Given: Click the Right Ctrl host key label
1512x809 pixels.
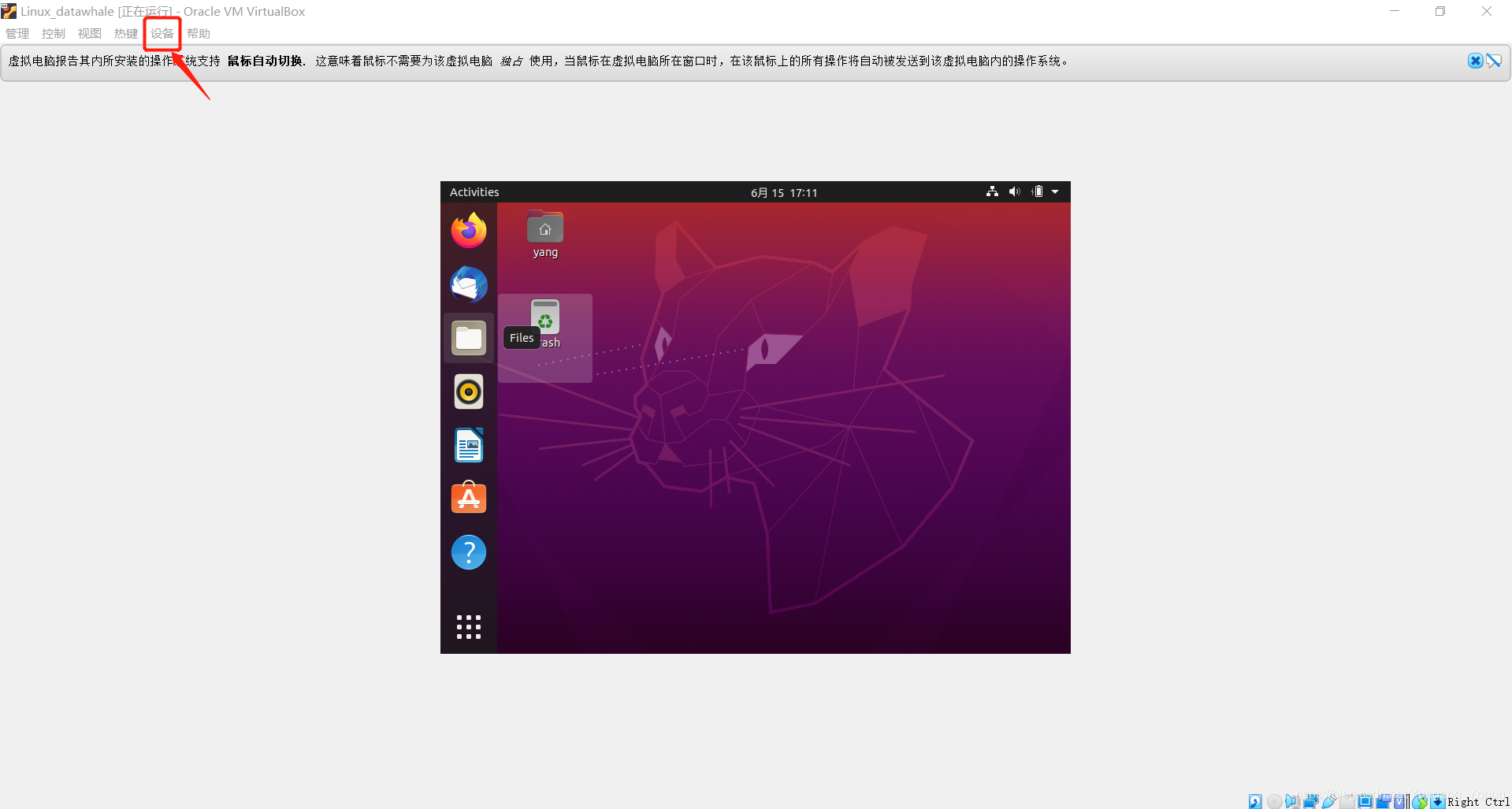Looking at the screenshot, I should point(1479,802).
